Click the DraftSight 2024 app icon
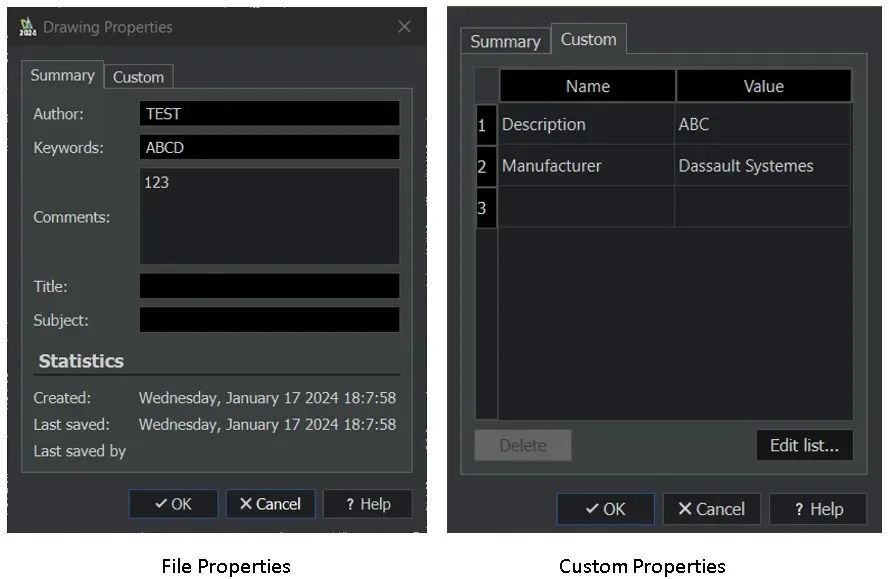 click(x=28, y=27)
